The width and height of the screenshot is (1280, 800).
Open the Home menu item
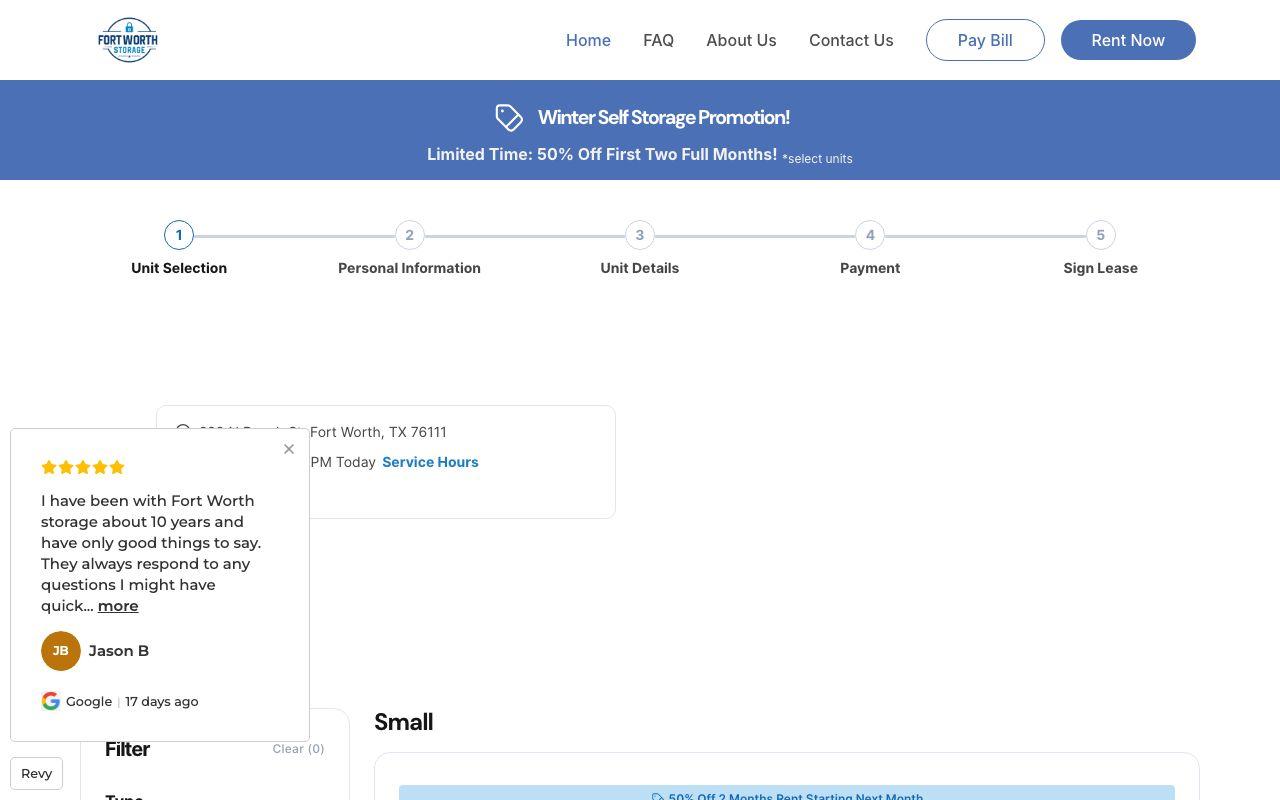coord(588,40)
